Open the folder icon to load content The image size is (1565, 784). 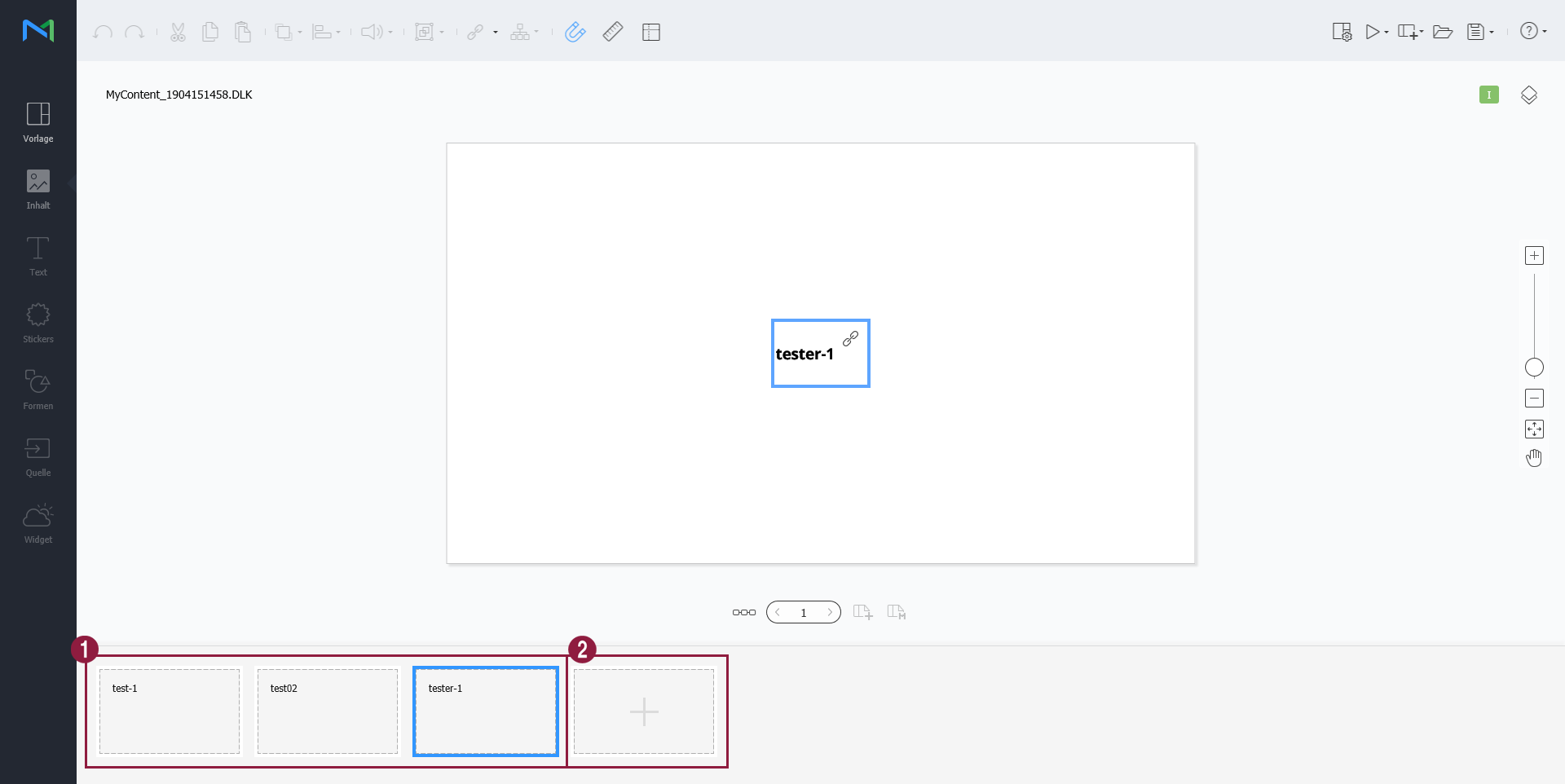pyautogui.click(x=1442, y=32)
